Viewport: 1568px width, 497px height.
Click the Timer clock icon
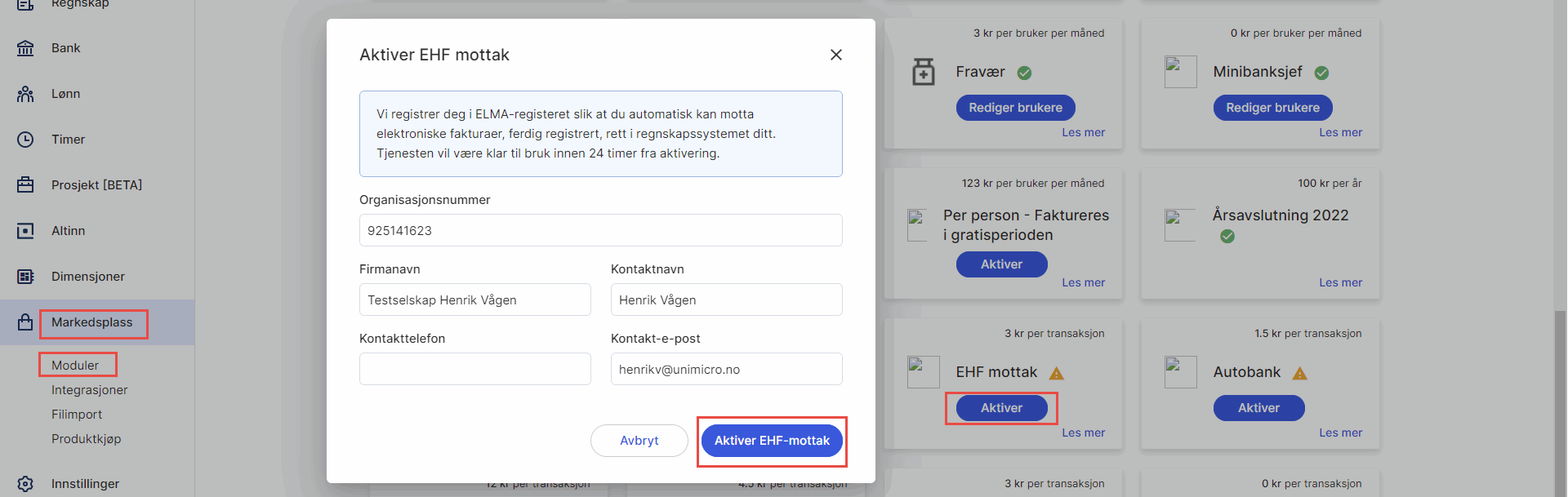tap(25, 140)
